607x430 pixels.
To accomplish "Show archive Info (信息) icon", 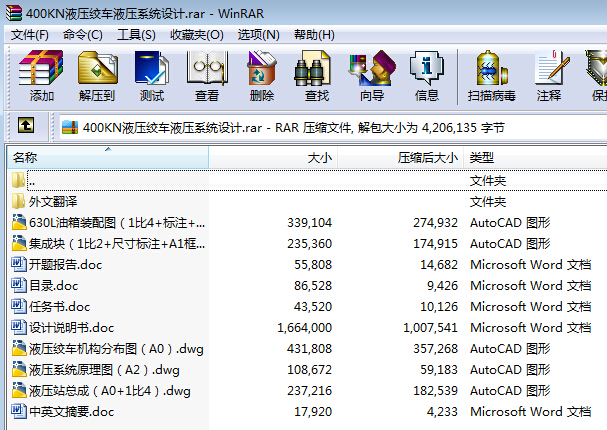I will [427, 68].
